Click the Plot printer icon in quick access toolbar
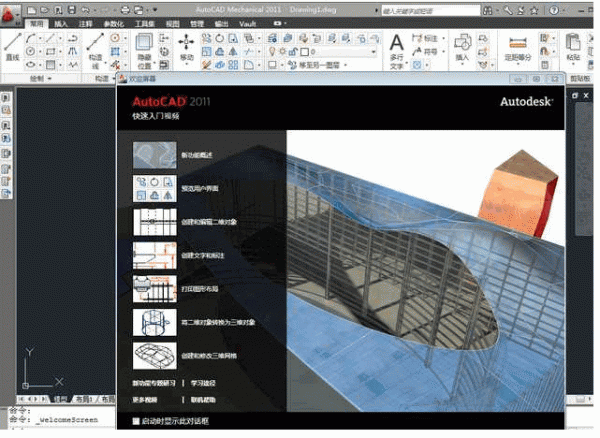The height and width of the screenshot is (438, 600). click(125, 11)
